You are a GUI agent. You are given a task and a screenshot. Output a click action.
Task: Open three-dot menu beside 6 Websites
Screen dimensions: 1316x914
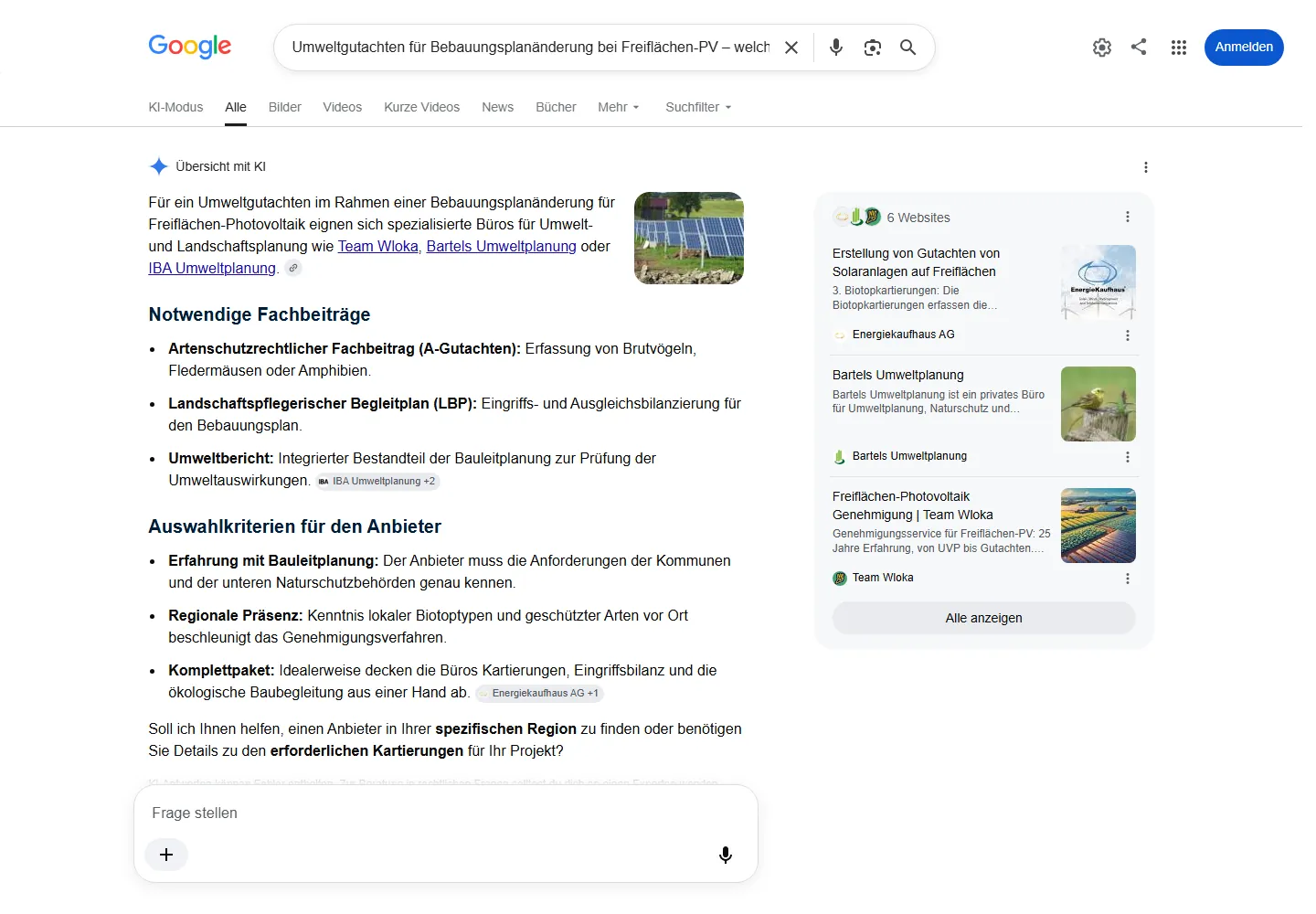1128,217
